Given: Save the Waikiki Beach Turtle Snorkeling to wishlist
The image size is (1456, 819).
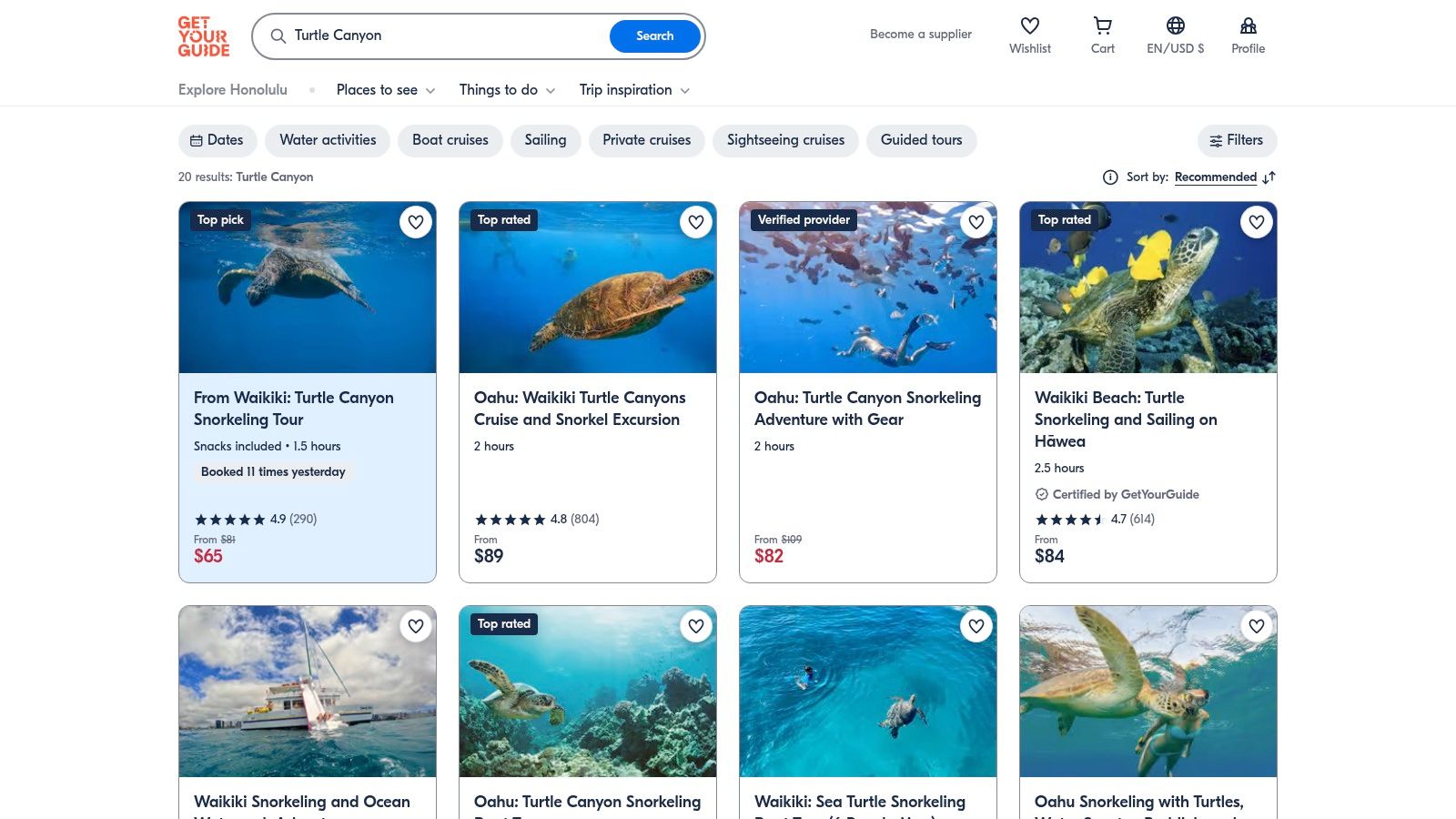Looking at the screenshot, I should tap(1257, 221).
